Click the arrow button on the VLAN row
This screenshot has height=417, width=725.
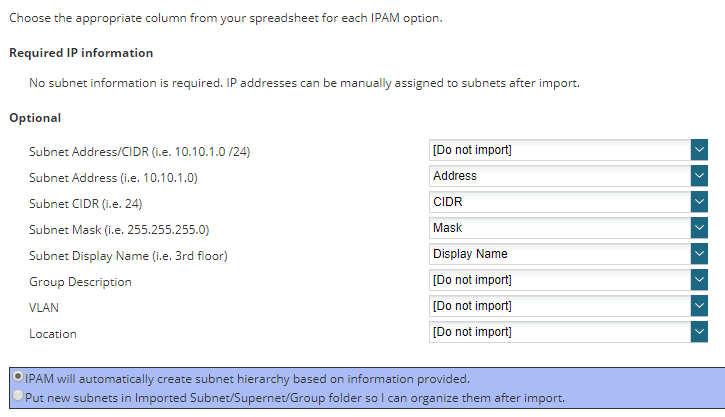(698, 306)
